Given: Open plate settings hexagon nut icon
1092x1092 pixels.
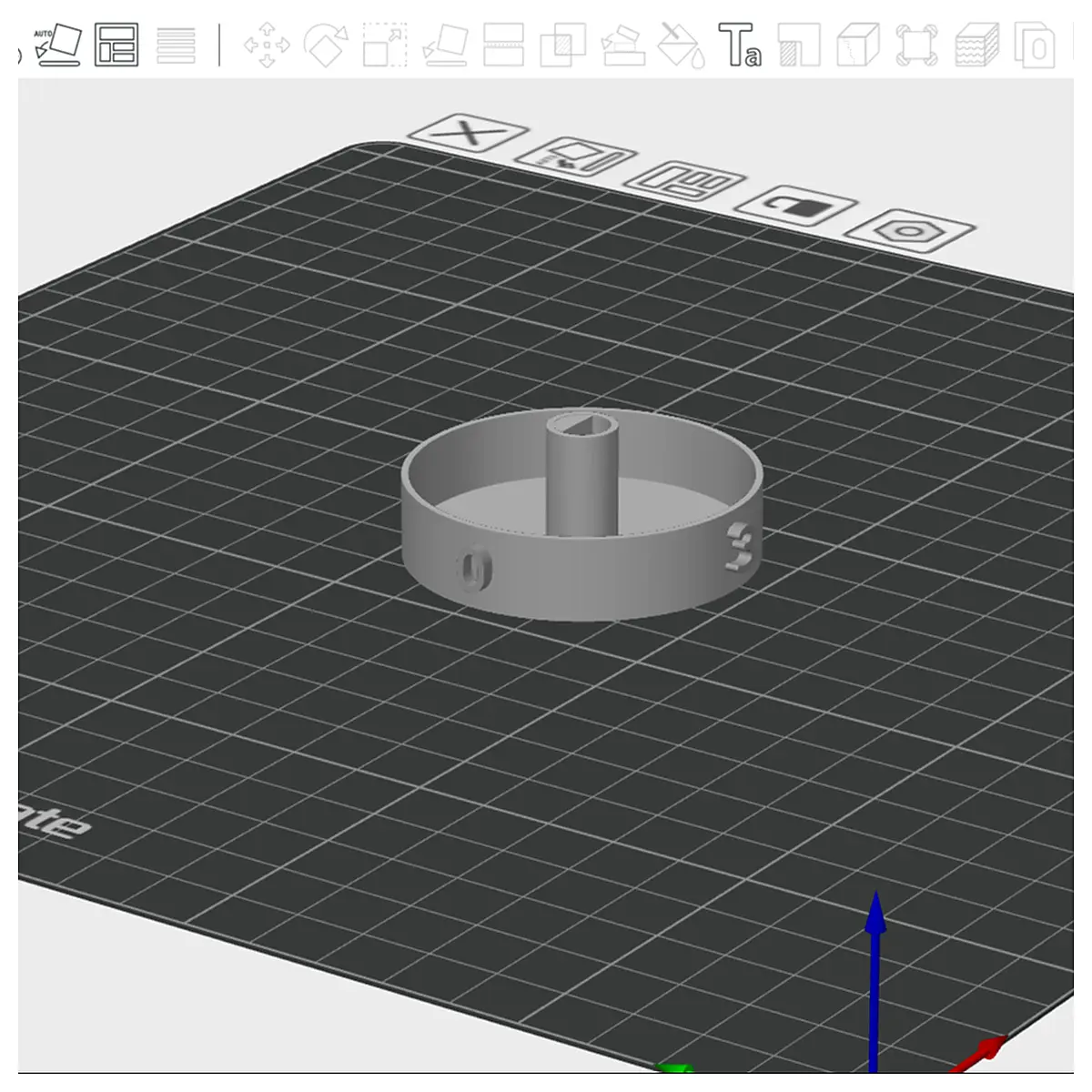Looking at the screenshot, I should pos(909,230).
